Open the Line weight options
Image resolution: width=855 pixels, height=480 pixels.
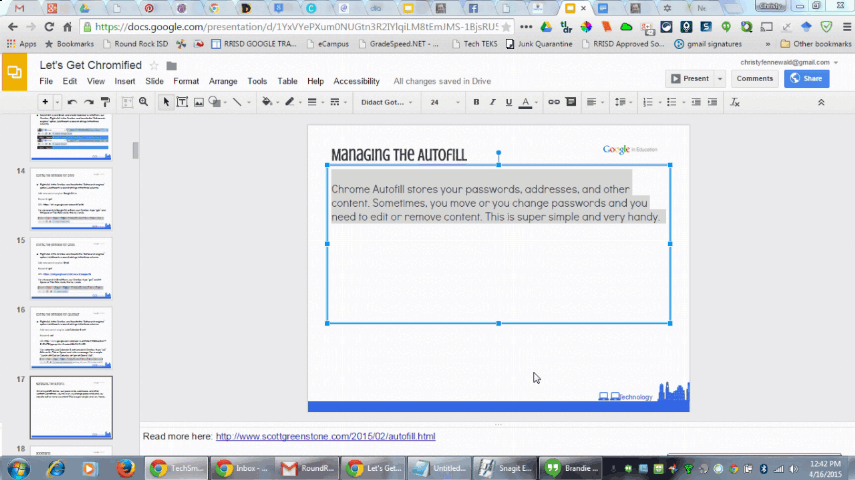point(312,102)
